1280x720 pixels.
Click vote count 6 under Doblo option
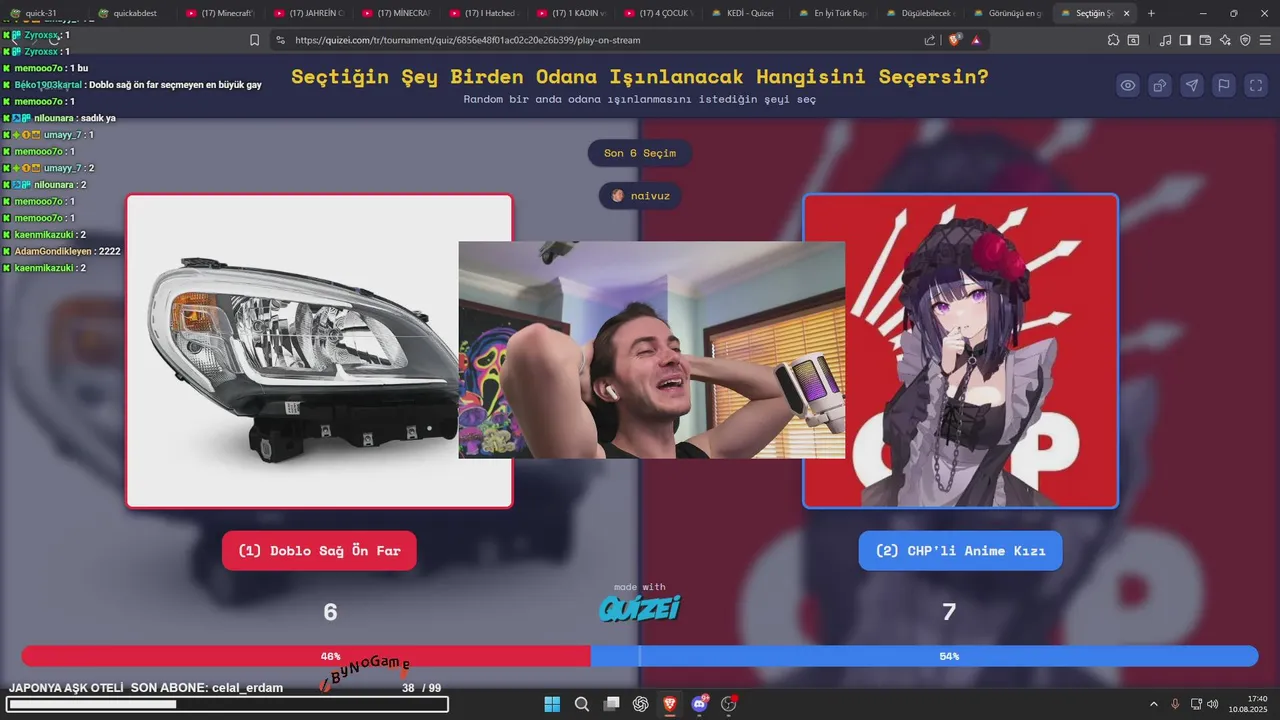pyautogui.click(x=330, y=612)
